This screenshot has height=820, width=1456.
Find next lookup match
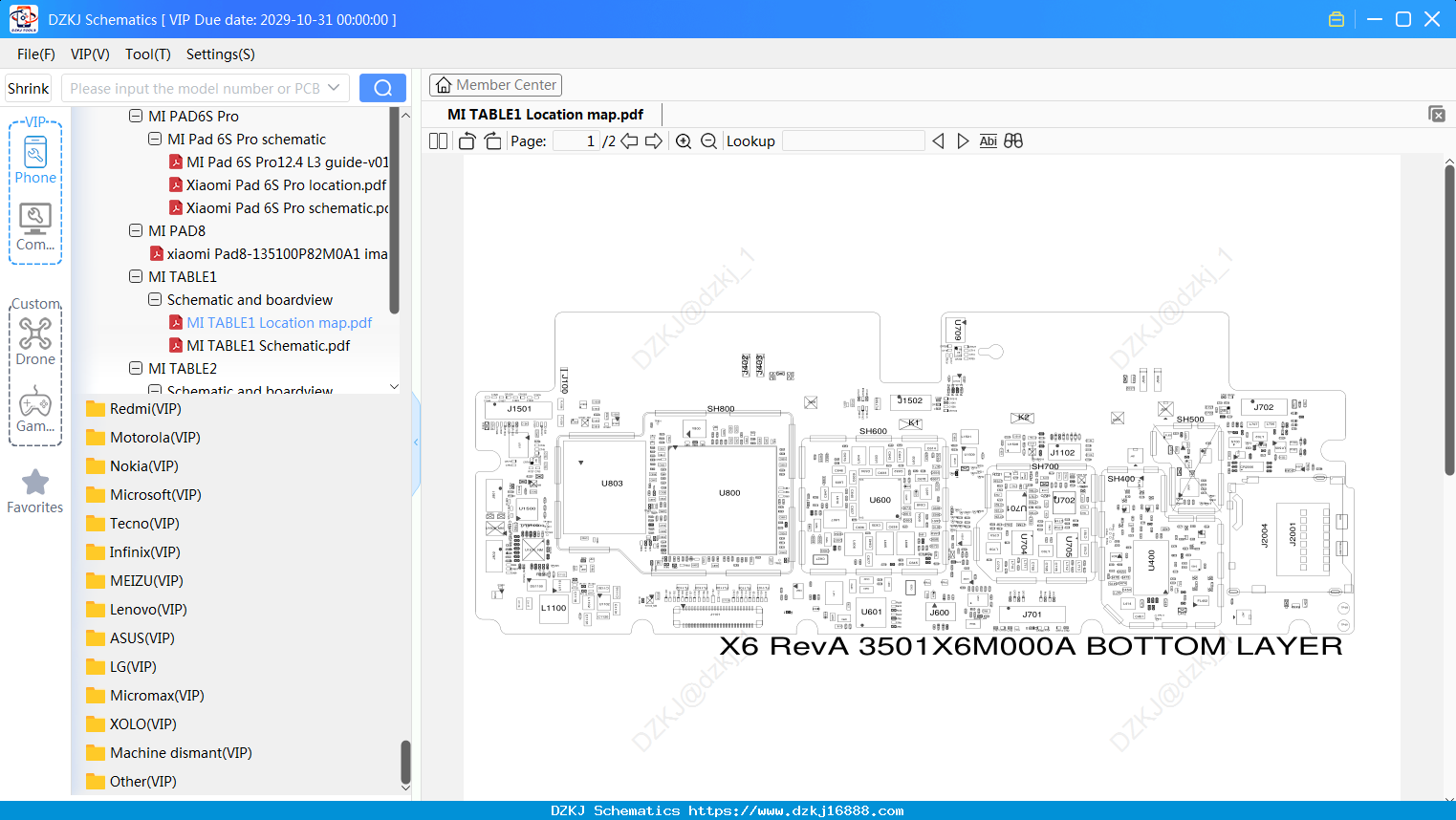coord(963,140)
